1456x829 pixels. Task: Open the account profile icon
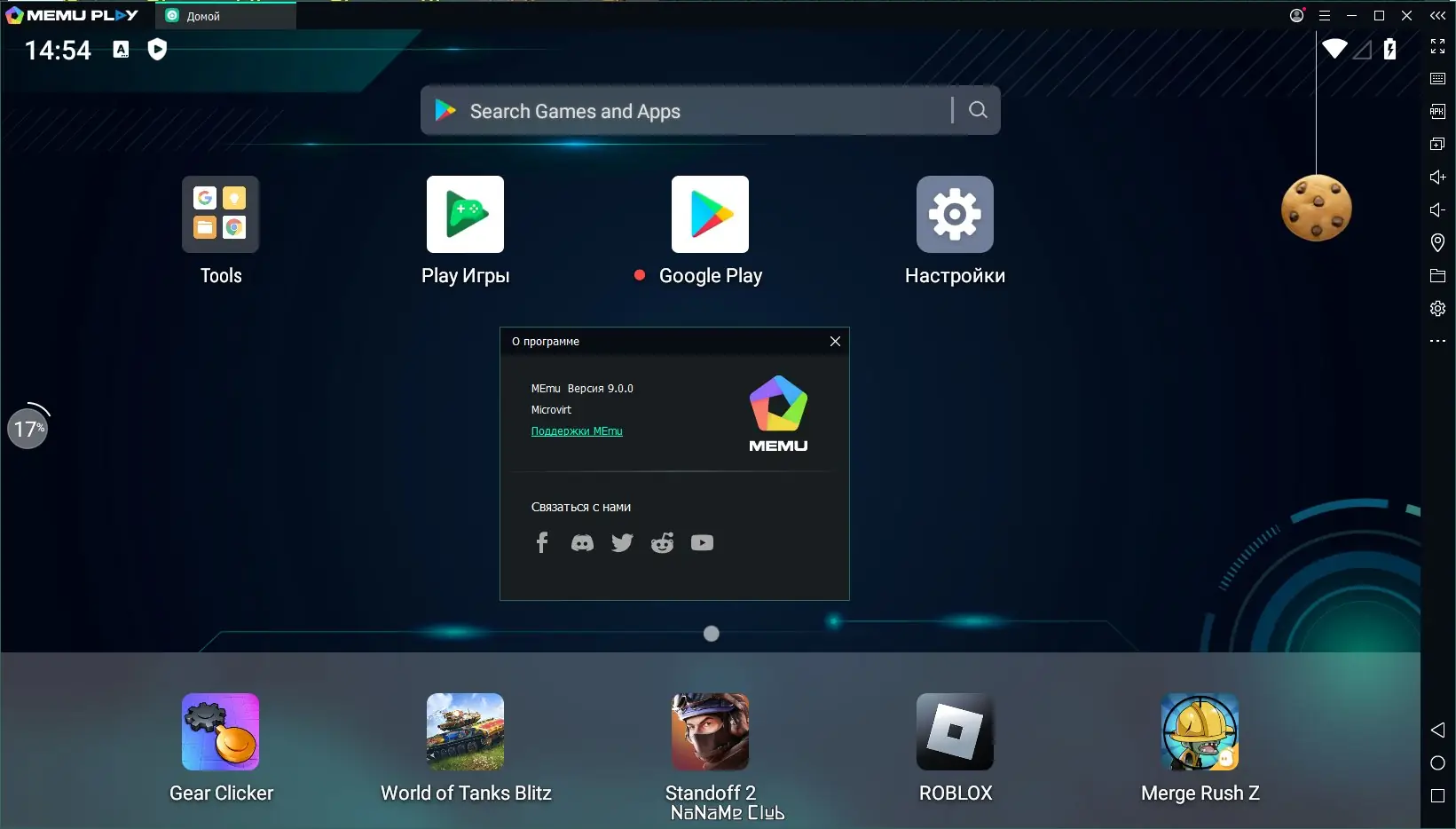click(x=1296, y=15)
